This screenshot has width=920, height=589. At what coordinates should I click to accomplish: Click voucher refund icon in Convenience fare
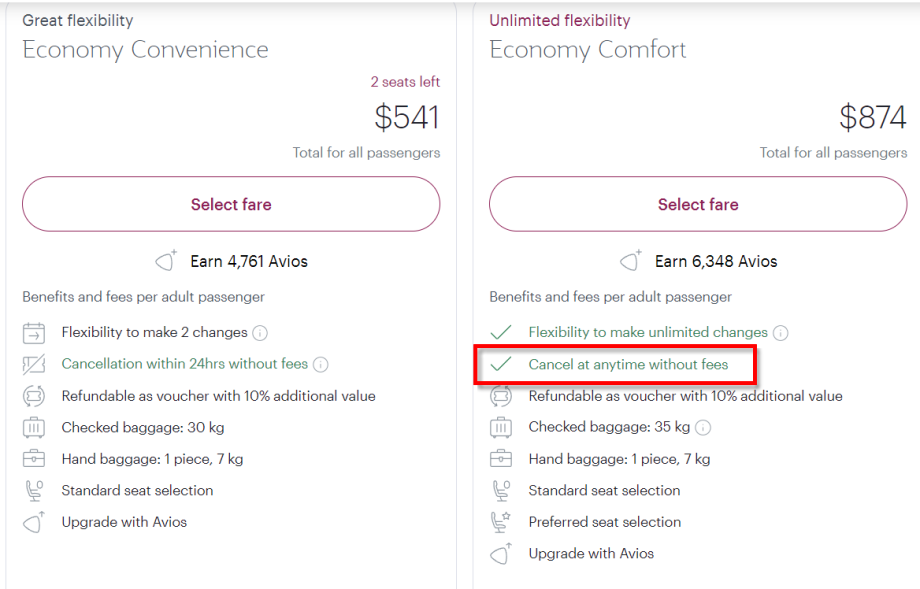click(x=34, y=396)
